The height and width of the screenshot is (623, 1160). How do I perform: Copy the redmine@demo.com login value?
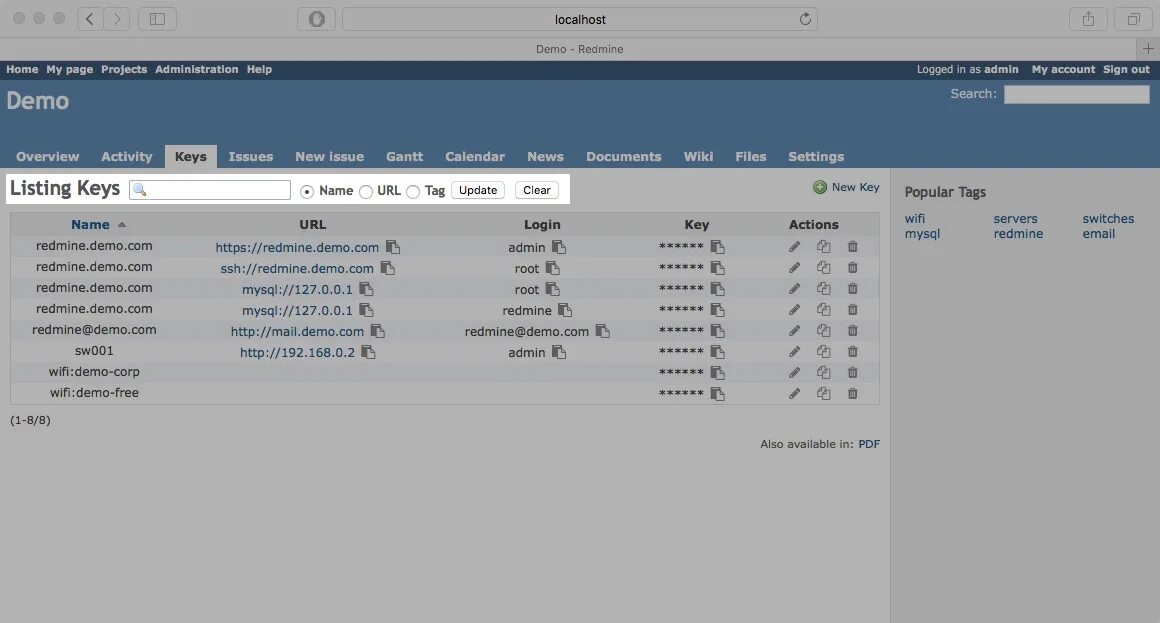(603, 330)
